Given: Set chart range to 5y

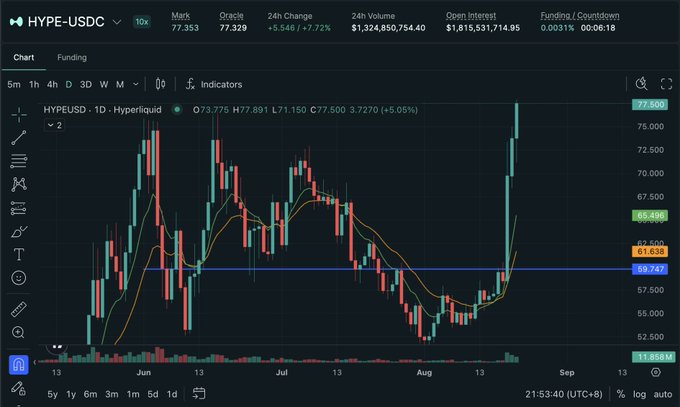Looking at the screenshot, I should 52,394.
